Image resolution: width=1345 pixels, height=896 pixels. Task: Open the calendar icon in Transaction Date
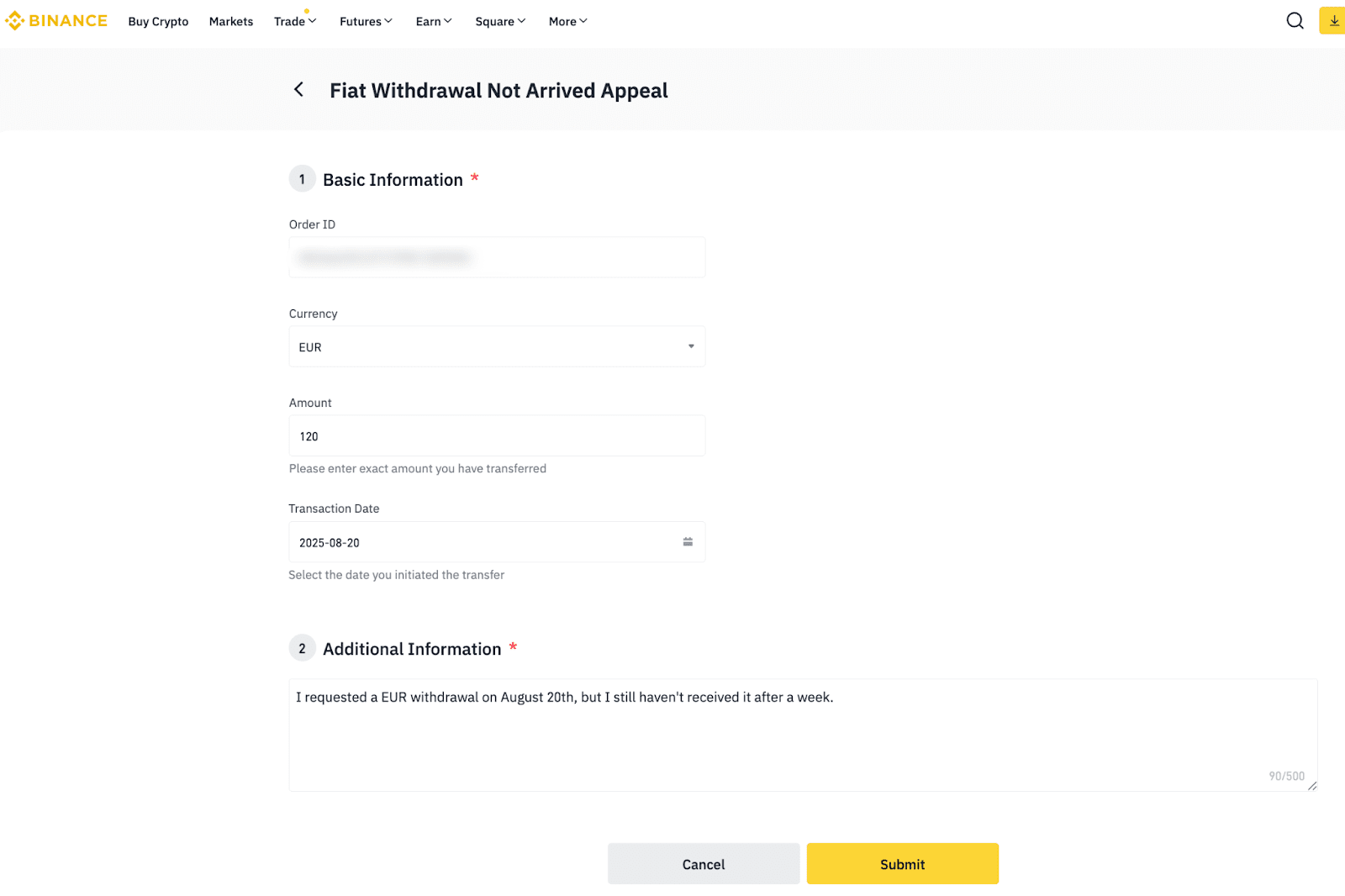[x=688, y=542]
